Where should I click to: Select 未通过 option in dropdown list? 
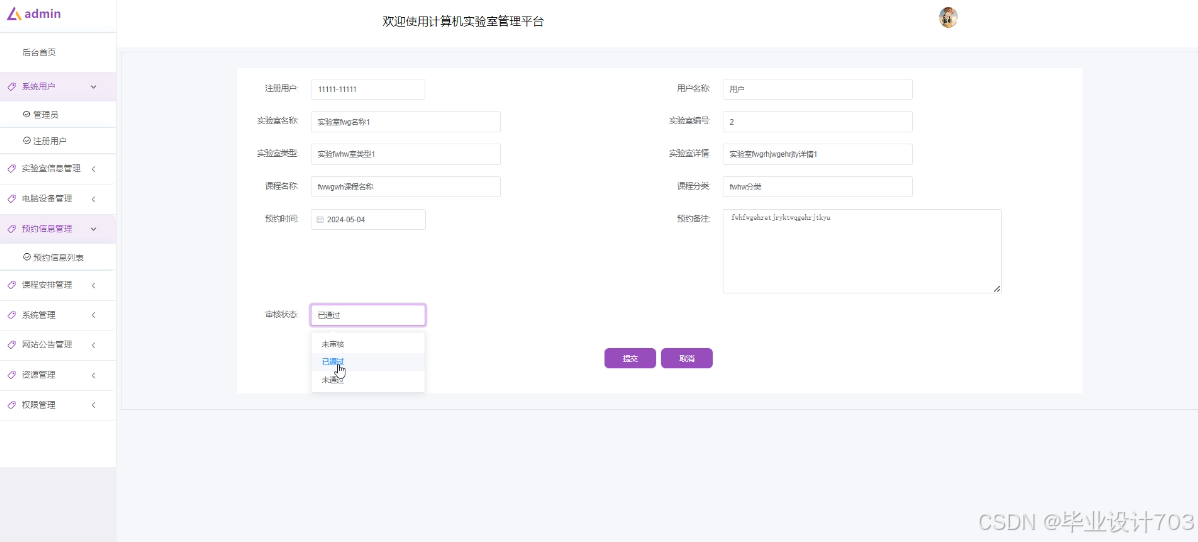368,380
